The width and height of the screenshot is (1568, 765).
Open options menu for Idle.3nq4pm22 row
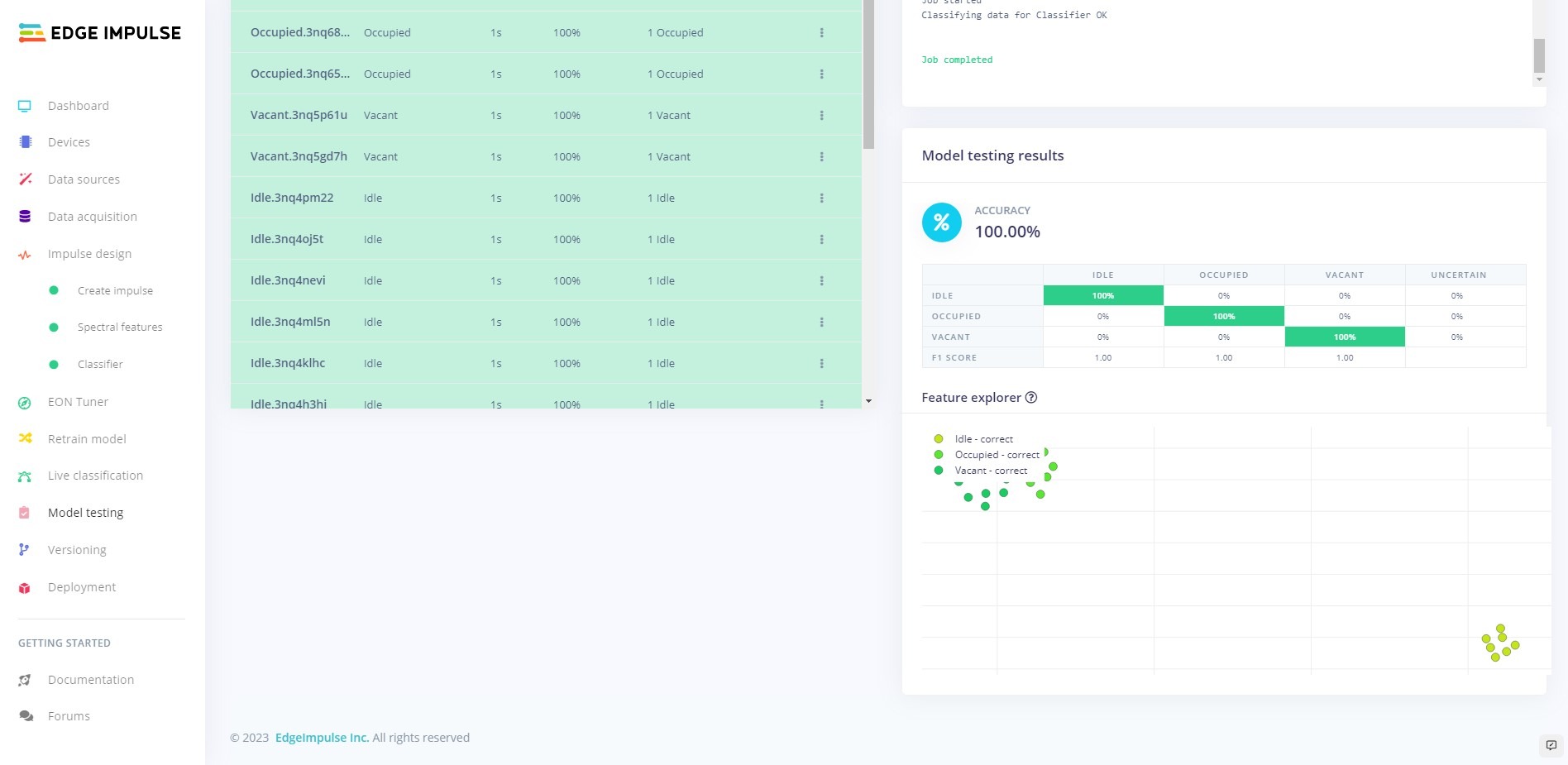tap(821, 198)
